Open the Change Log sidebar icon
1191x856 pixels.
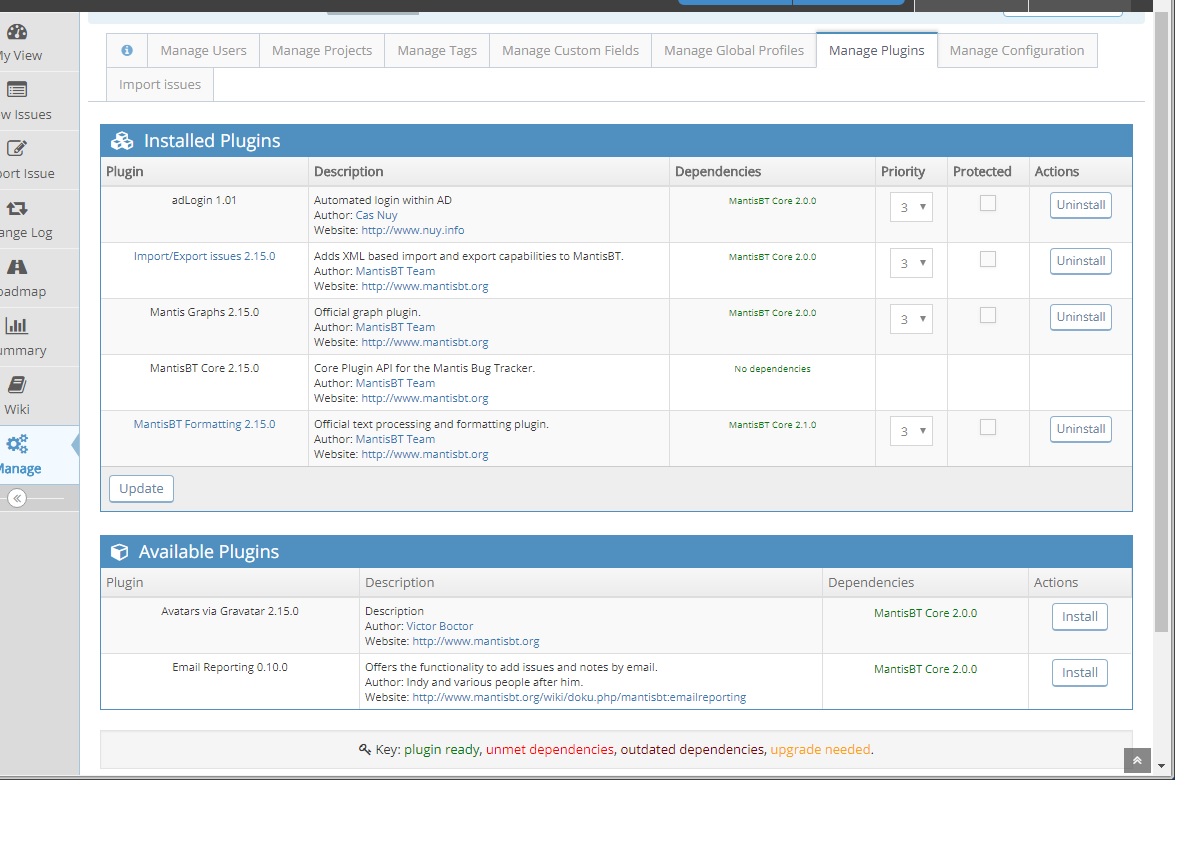(x=17, y=208)
